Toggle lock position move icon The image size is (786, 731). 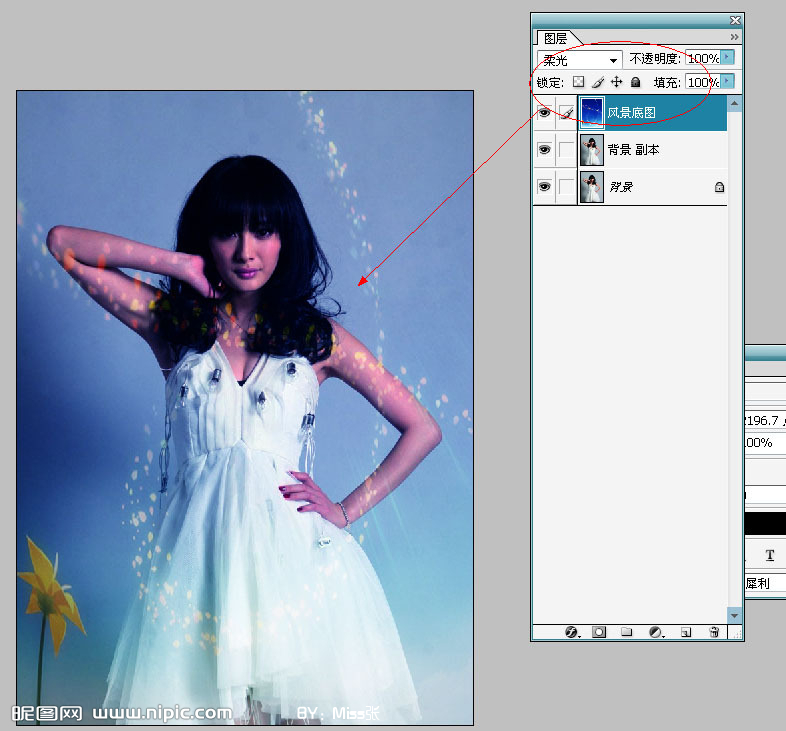617,82
